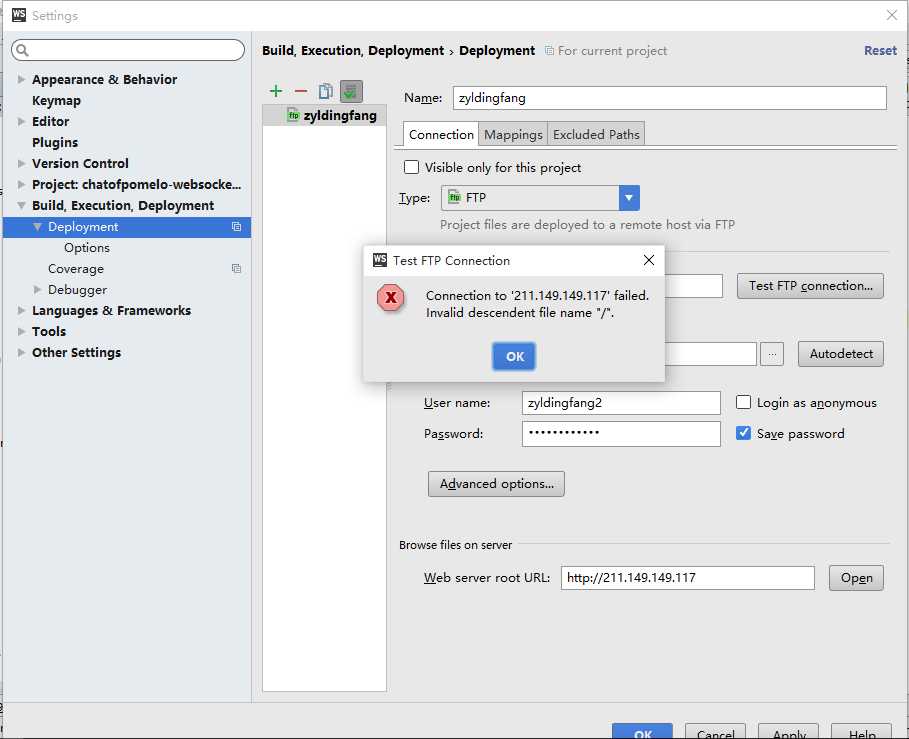Switch to the Mappings tab
The width and height of the screenshot is (909, 739).
coord(513,134)
